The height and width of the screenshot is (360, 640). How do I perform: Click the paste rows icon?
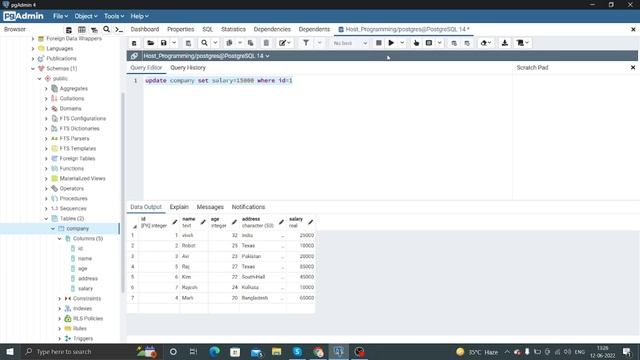coord(251,43)
